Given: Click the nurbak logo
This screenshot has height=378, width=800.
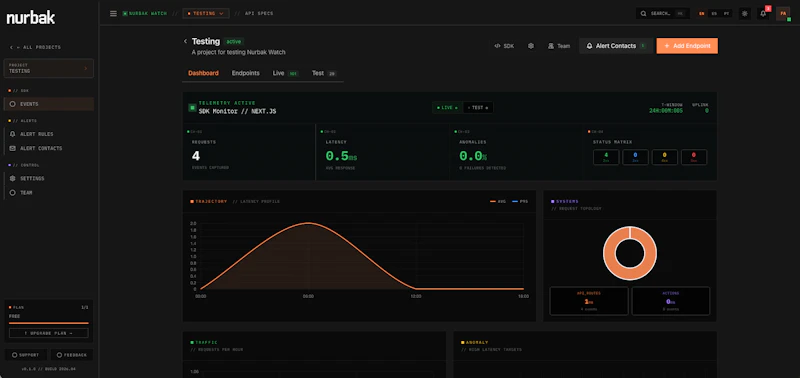Looking at the screenshot, I should click(x=31, y=18).
